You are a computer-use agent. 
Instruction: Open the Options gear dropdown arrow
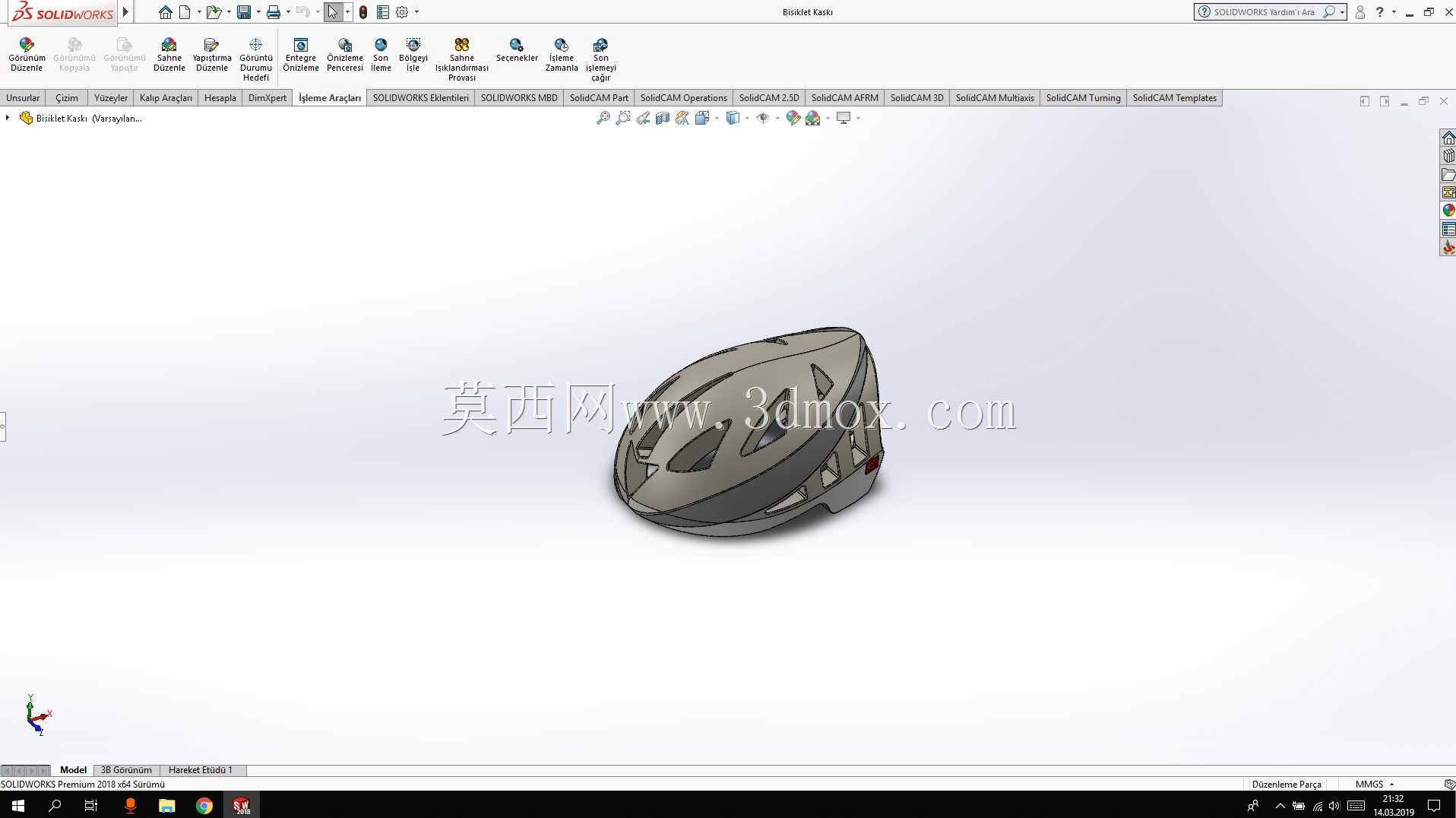(416, 12)
